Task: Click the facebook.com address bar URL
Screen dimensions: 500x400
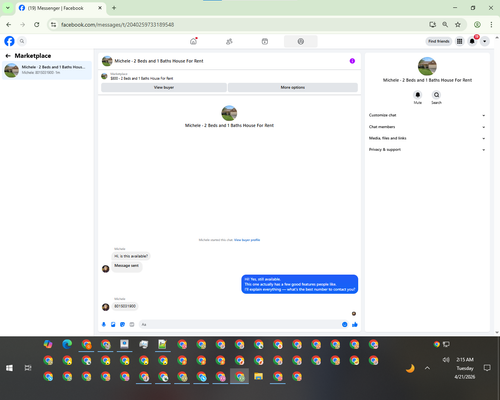Action: pos(117,25)
